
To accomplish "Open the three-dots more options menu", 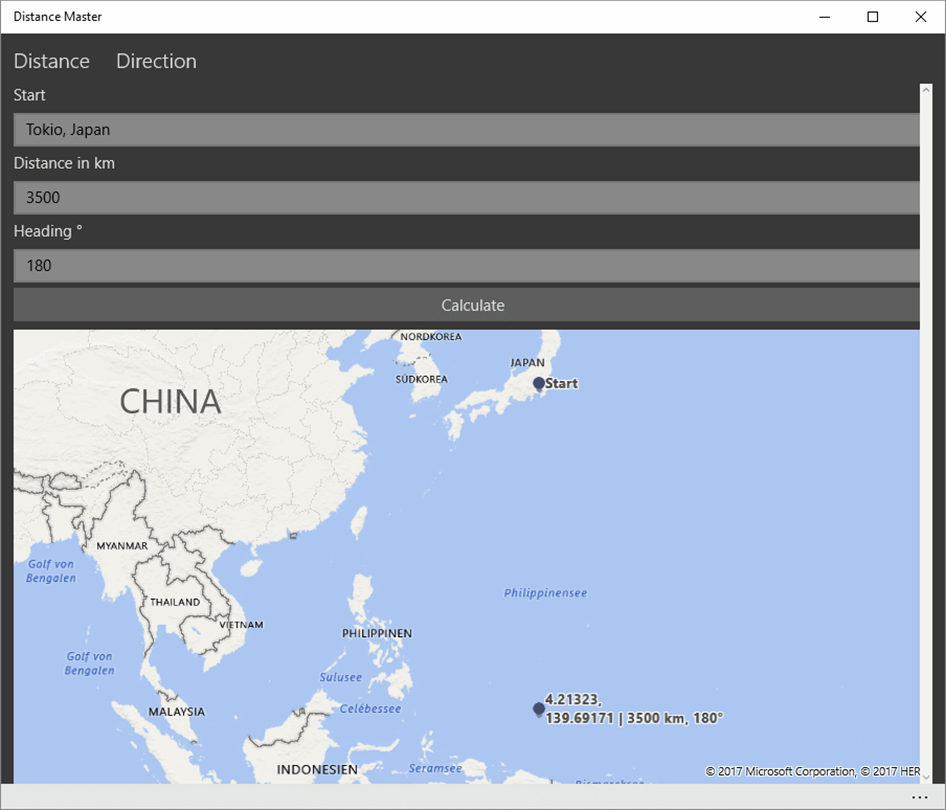I will coord(919,797).
